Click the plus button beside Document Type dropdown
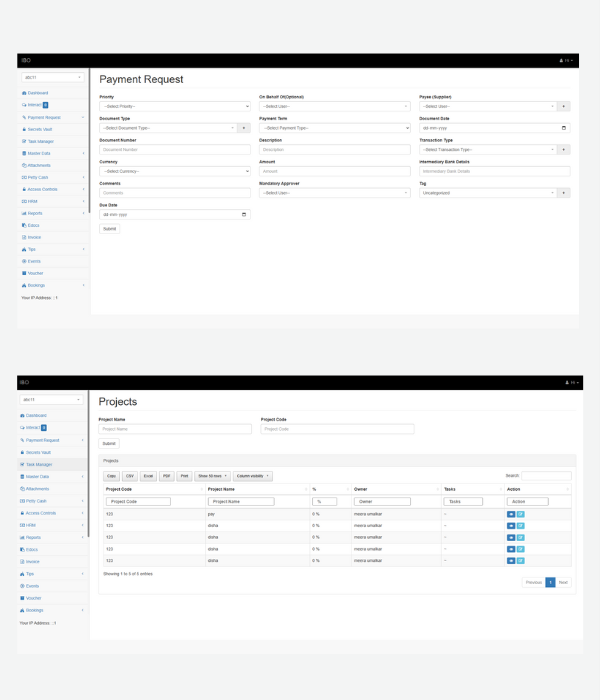The width and height of the screenshot is (600, 700). point(245,128)
